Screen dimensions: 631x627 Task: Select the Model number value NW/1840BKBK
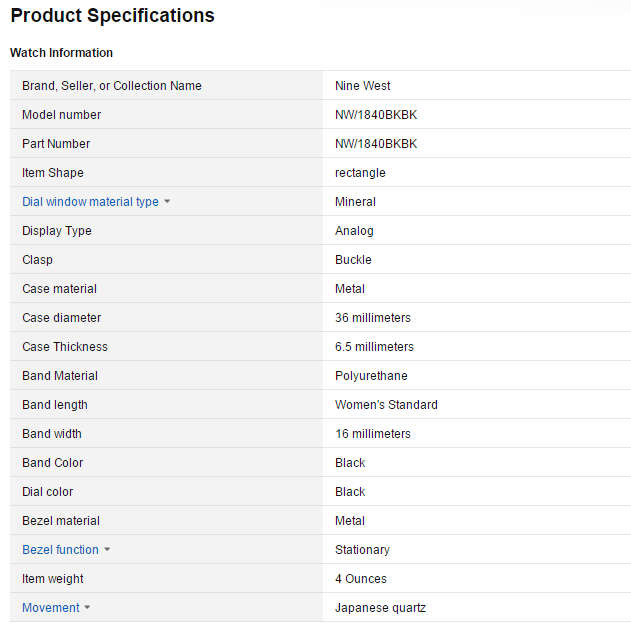pyautogui.click(x=376, y=115)
